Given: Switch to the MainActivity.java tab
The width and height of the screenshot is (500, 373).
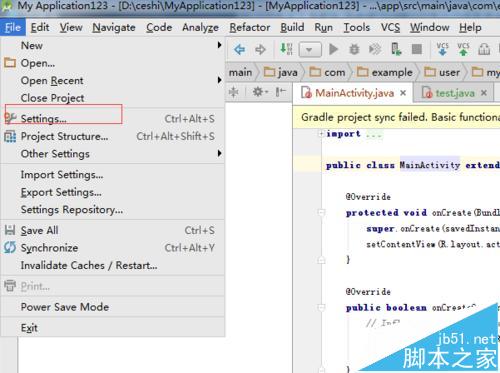Looking at the screenshot, I should (x=353, y=93).
